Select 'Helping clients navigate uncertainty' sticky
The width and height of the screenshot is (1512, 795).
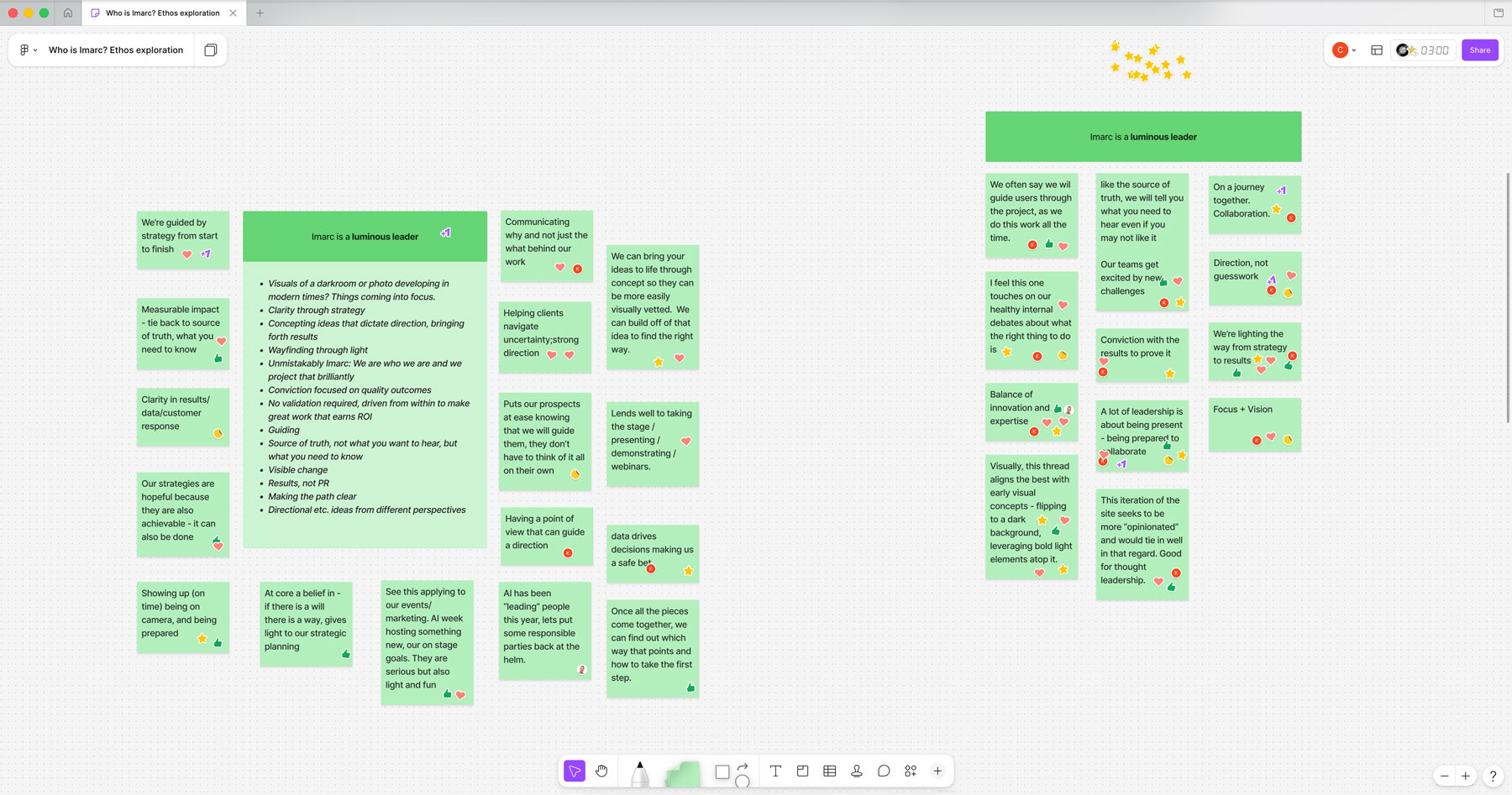[x=545, y=337]
